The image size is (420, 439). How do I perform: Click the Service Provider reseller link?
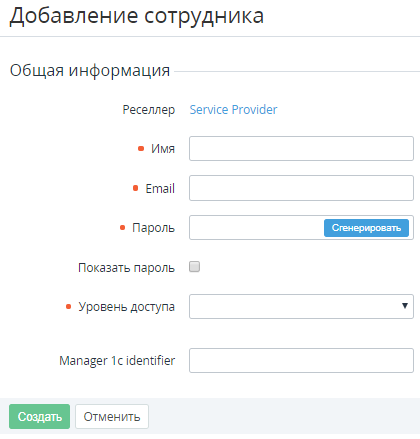[x=233, y=110]
